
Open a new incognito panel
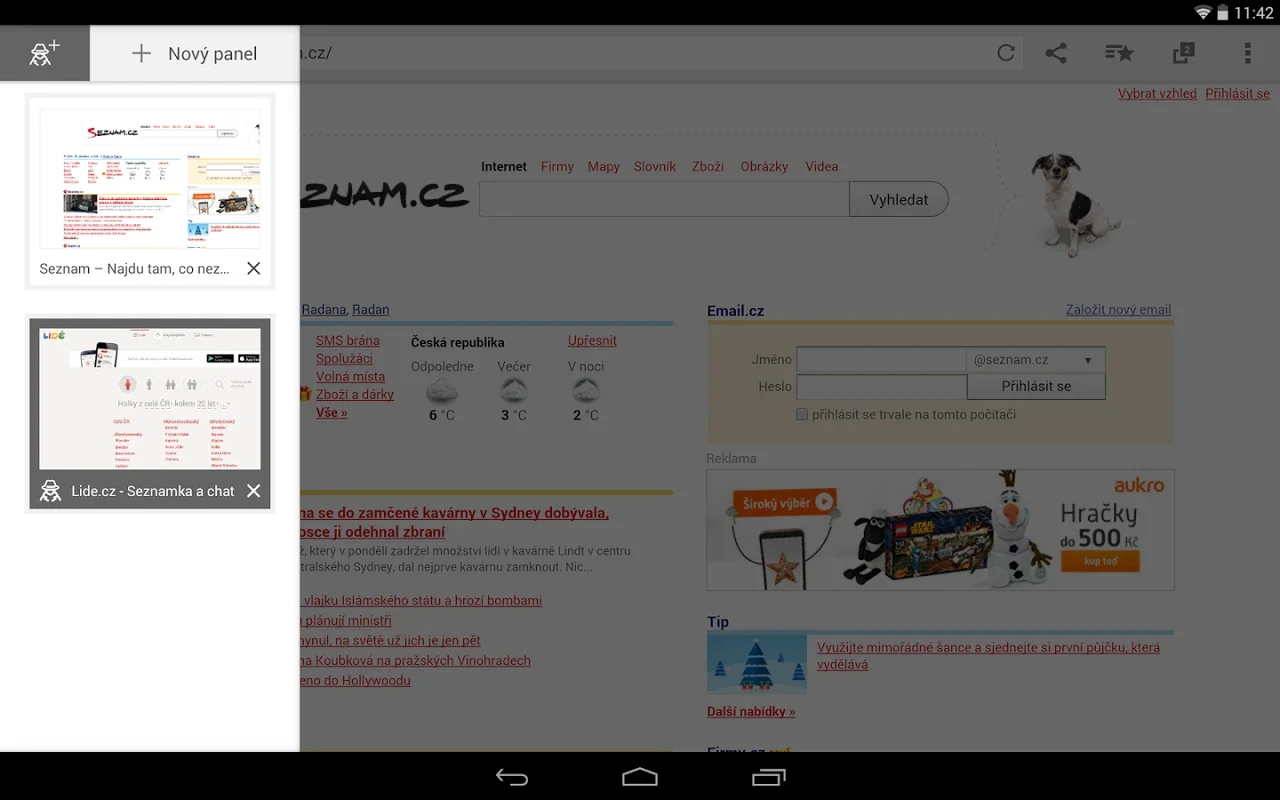pos(44,53)
